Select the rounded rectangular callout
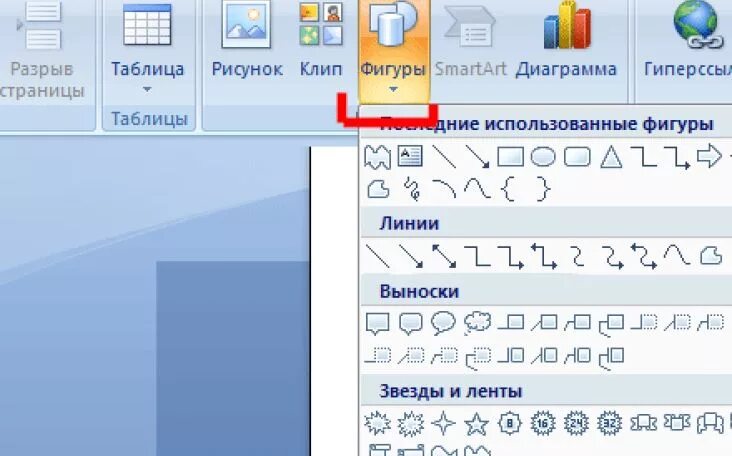Image resolution: width=732 pixels, height=456 pixels. pyautogui.click(x=410, y=323)
